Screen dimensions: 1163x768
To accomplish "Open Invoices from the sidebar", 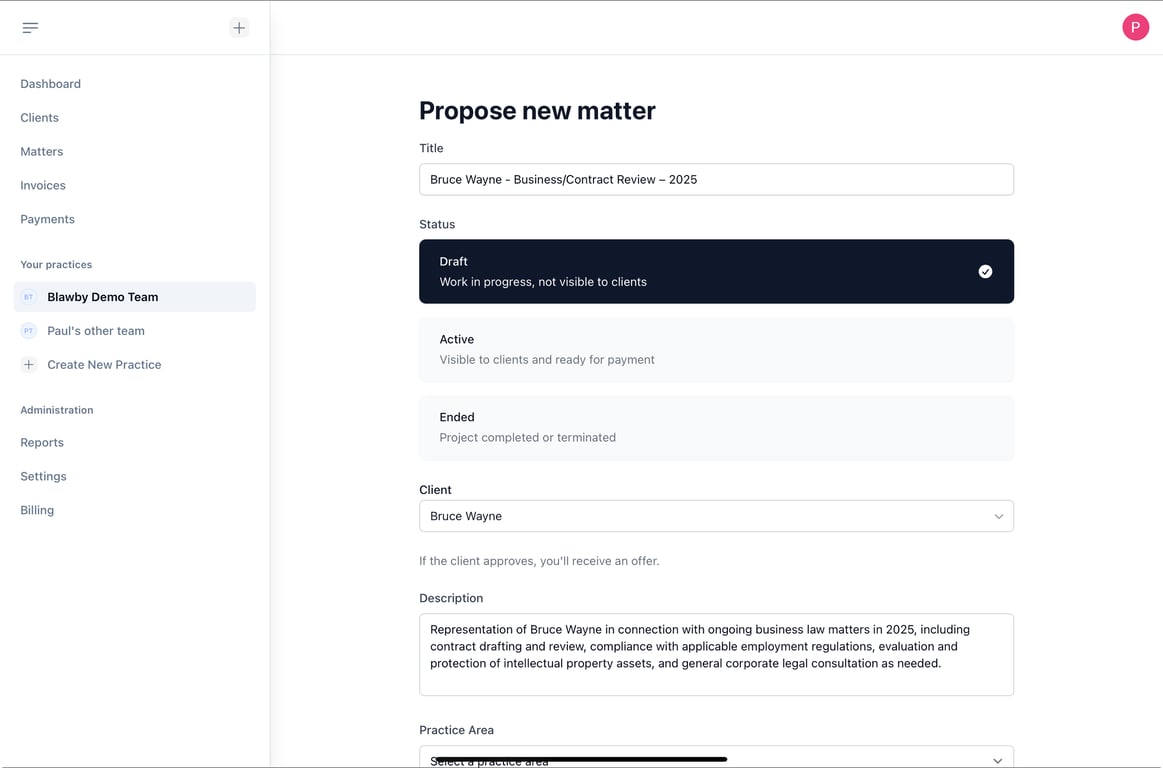I will click(x=43, y=186).
